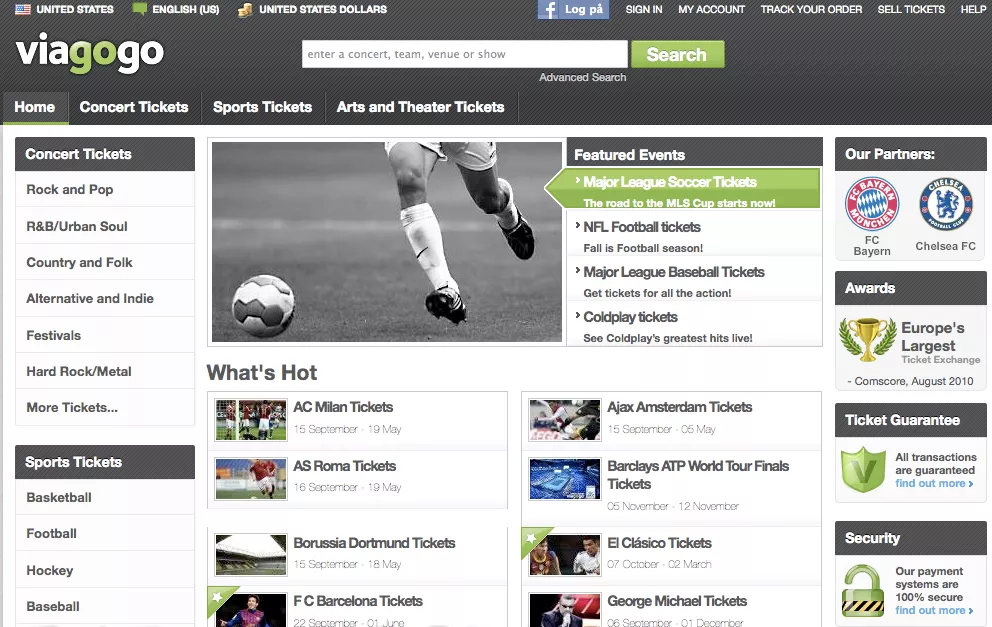Screen dimensions: 992x627
Task: Click the Facebook Log på button
Action: point(574,10)
